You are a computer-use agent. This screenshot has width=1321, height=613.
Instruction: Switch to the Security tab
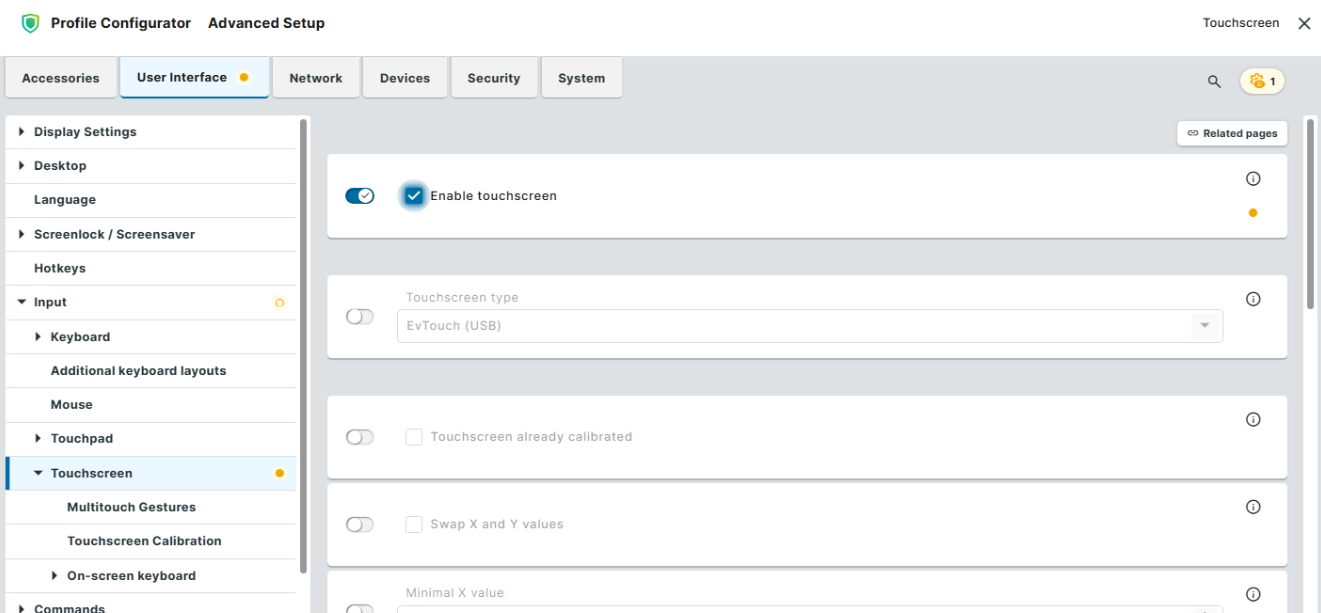tap(494, 78)
